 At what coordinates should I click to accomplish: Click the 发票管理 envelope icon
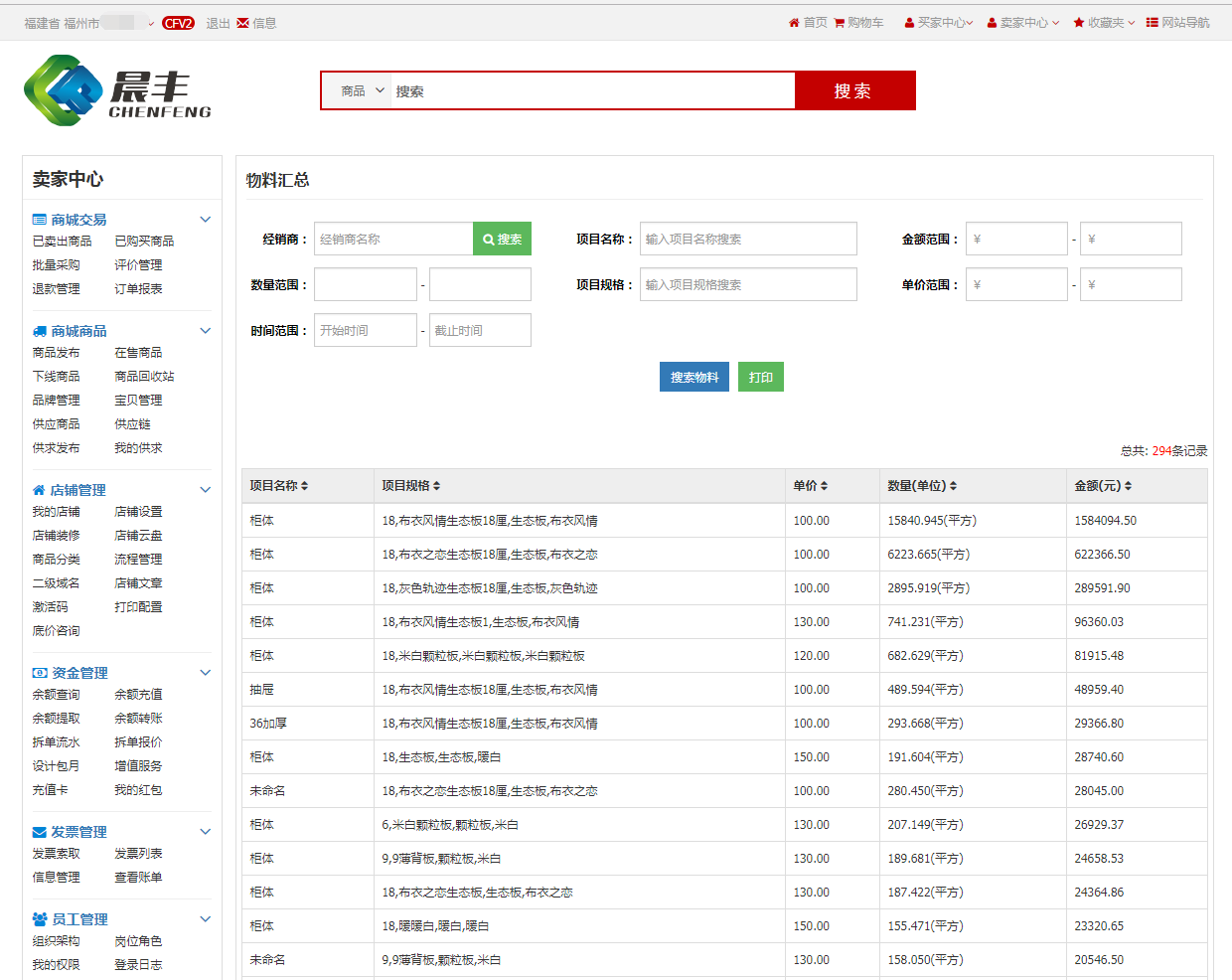(x=40, y=832)
